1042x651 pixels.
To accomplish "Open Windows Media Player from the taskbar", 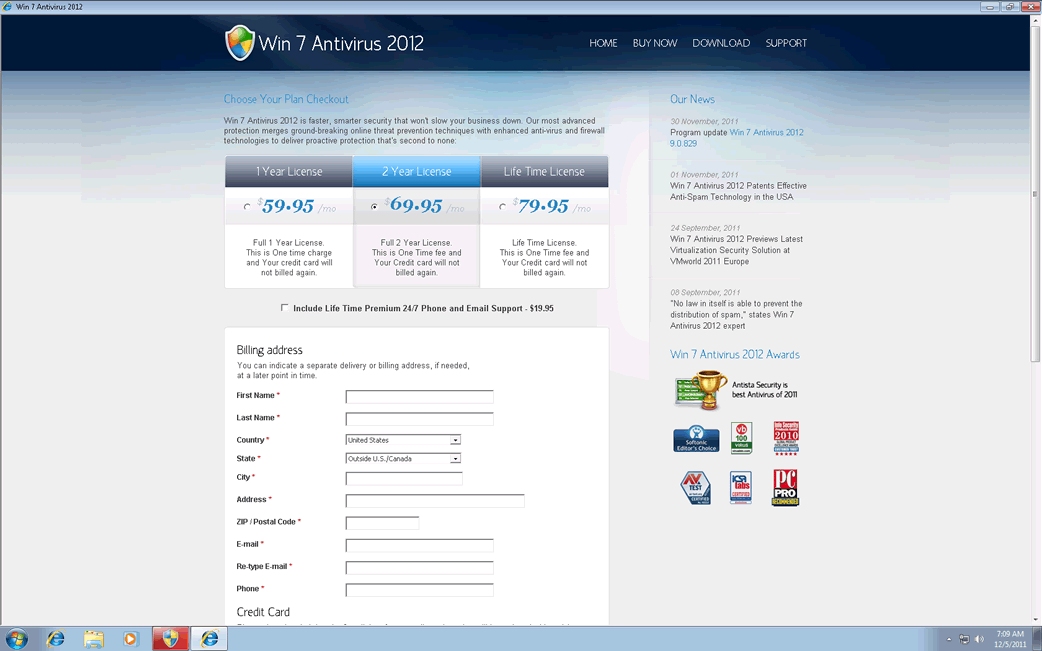I will (x=130, y=638).
